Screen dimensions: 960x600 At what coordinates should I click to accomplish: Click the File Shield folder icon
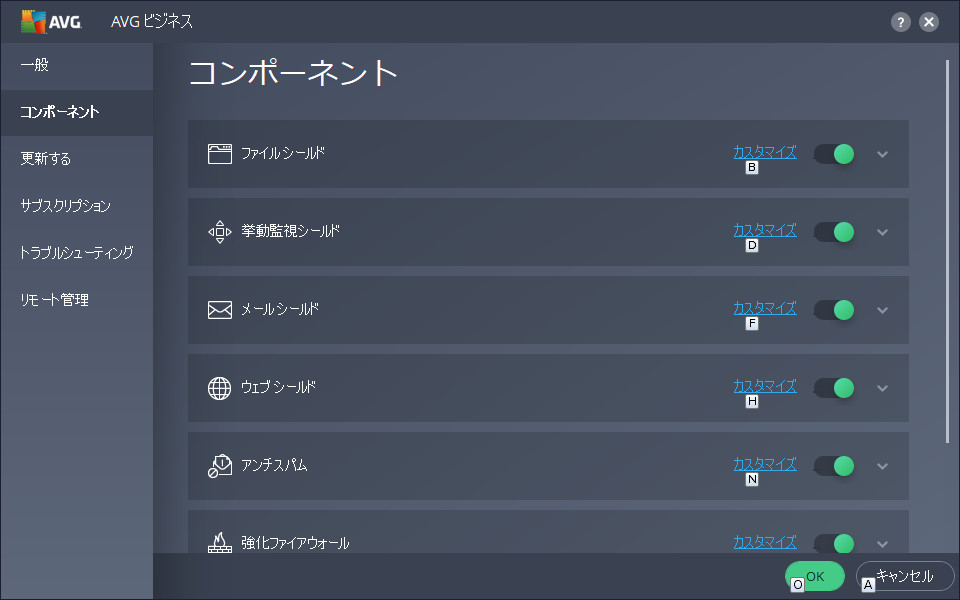[x=220, y=154]
